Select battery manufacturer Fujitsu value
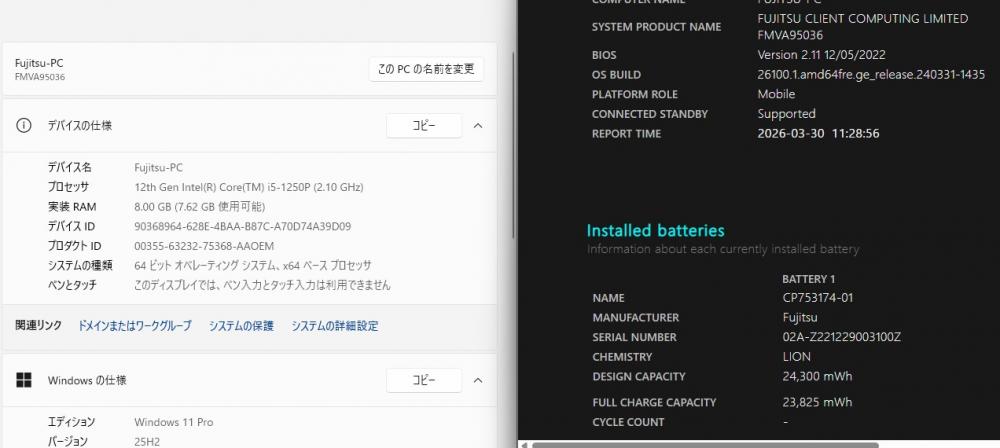Viewport: 1000px width, 448px height. [800, 318]
